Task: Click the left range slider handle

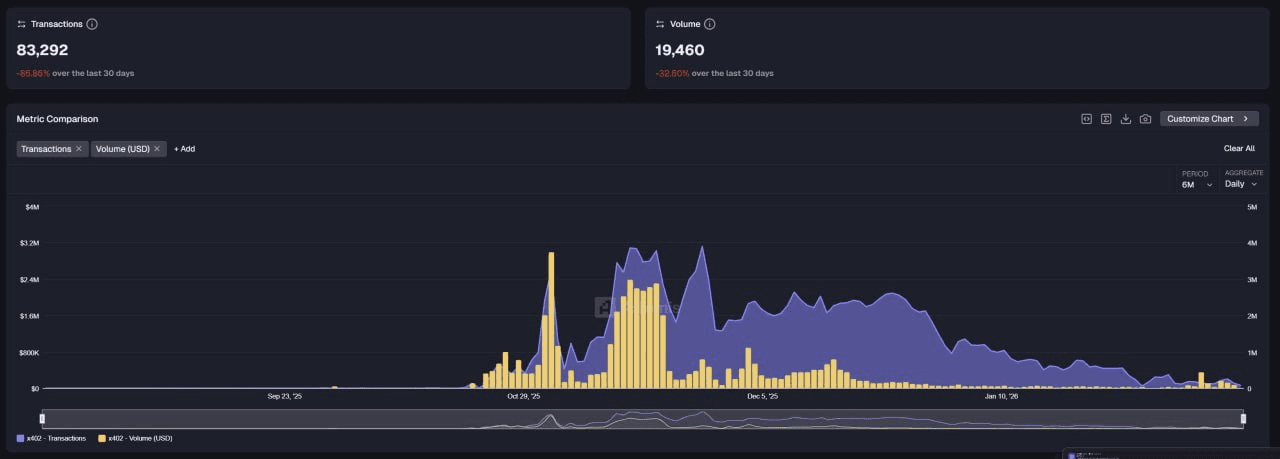Action: 42,418
